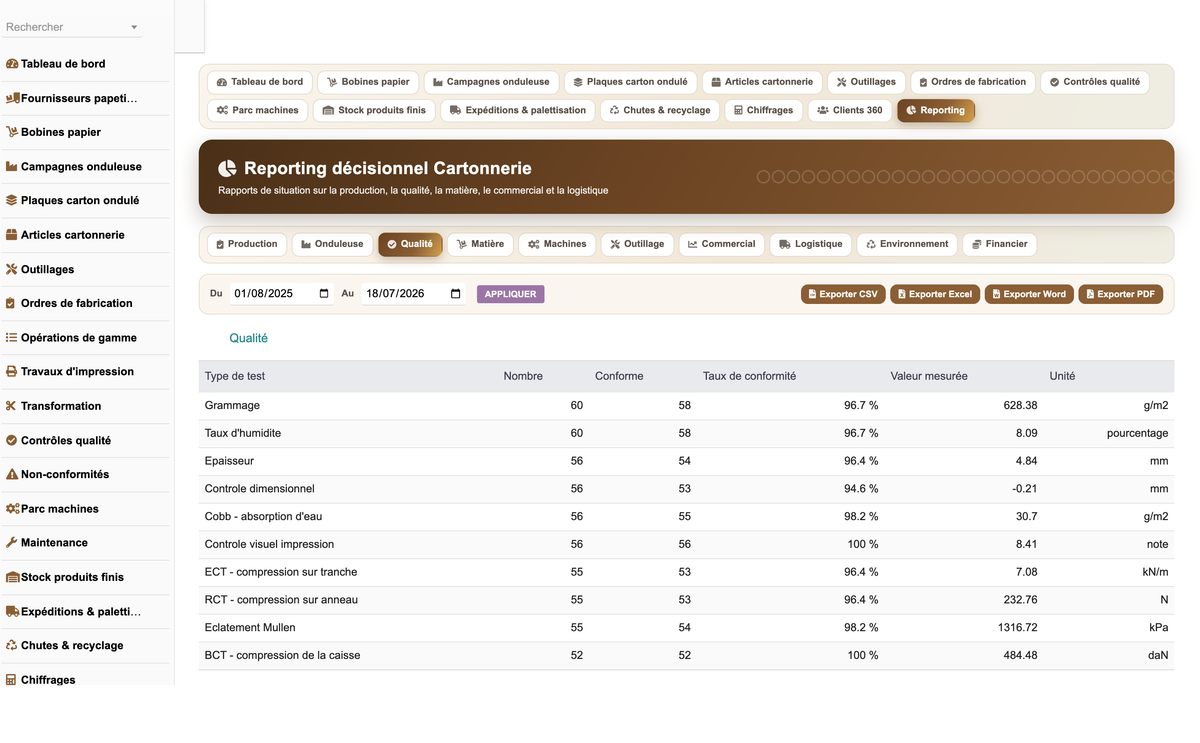The width and height of the screenshot is (1200, 743).
Task: Click Exporter CSV button
Action: point(843,294)
